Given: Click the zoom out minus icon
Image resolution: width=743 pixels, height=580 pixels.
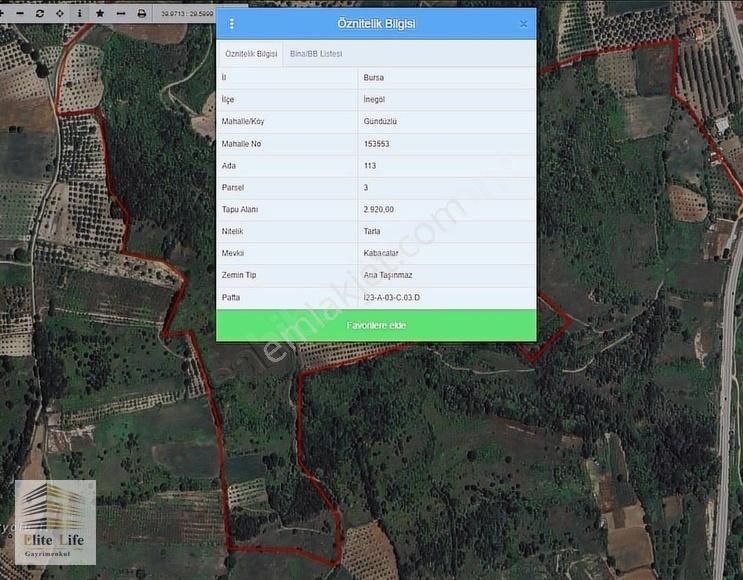Looking at the screenshot, I should pos(20,13).
